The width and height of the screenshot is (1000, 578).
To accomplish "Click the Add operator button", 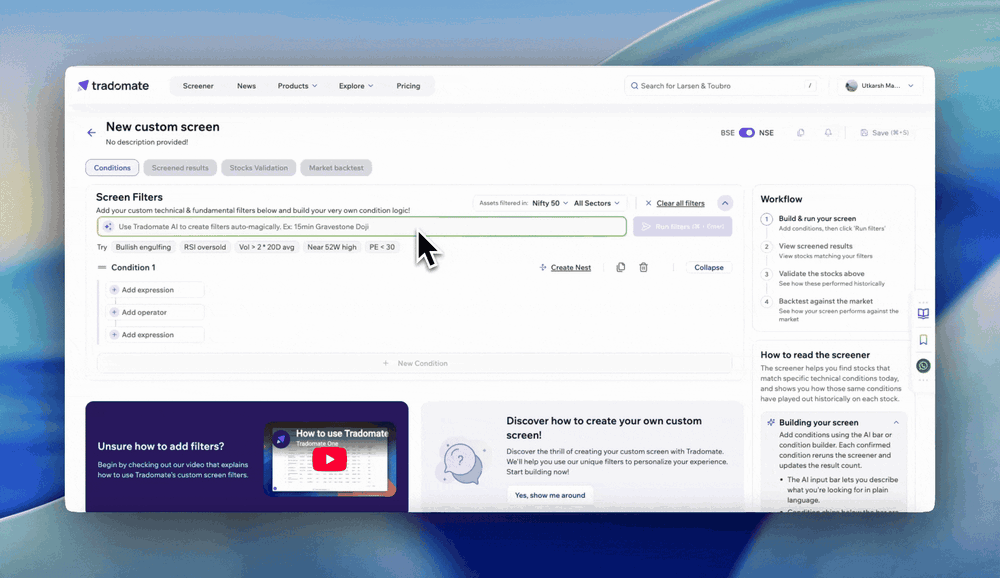I will pyautogui.click(x=155, y=312).
